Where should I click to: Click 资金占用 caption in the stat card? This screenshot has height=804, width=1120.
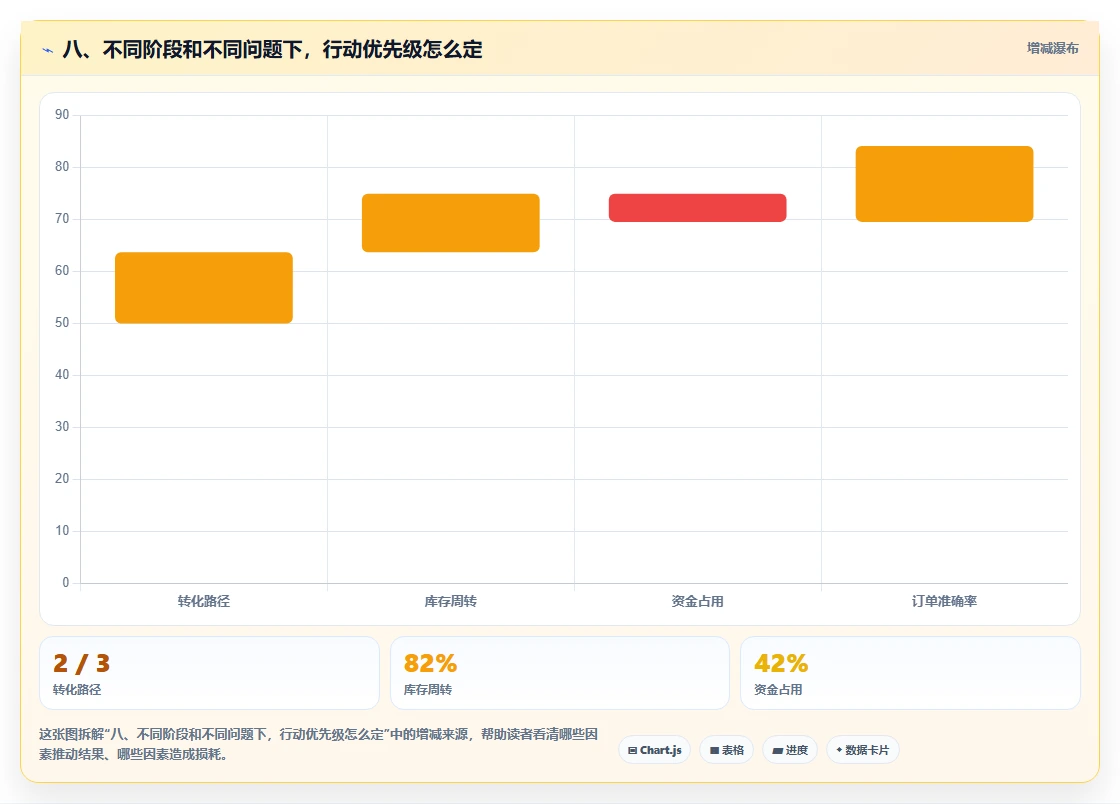(x=779, y=690)
